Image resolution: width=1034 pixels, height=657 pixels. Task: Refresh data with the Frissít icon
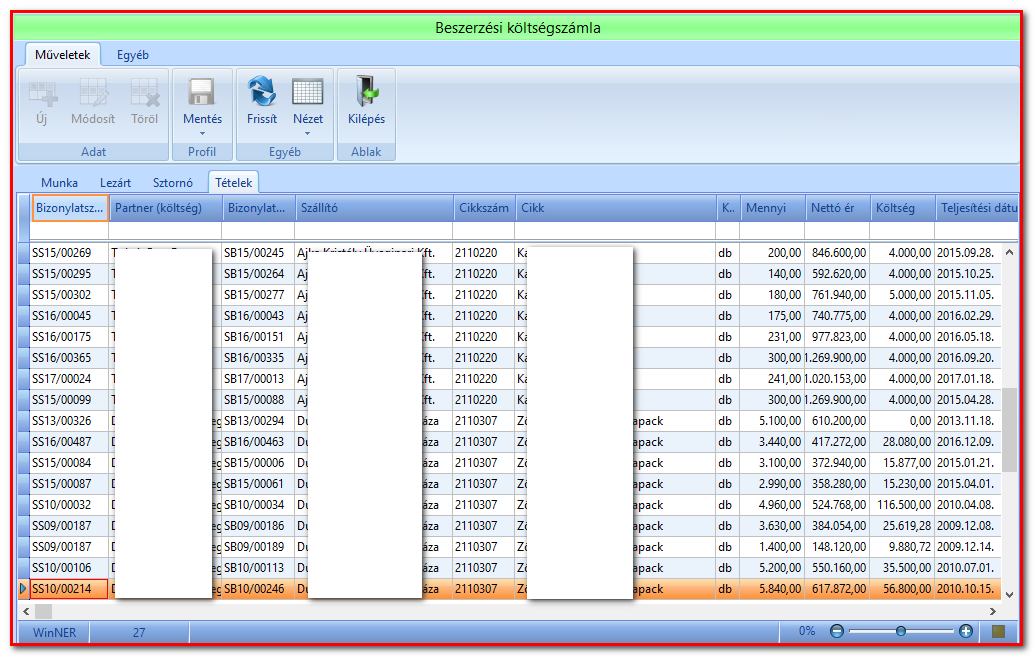[x=262, y=92]
